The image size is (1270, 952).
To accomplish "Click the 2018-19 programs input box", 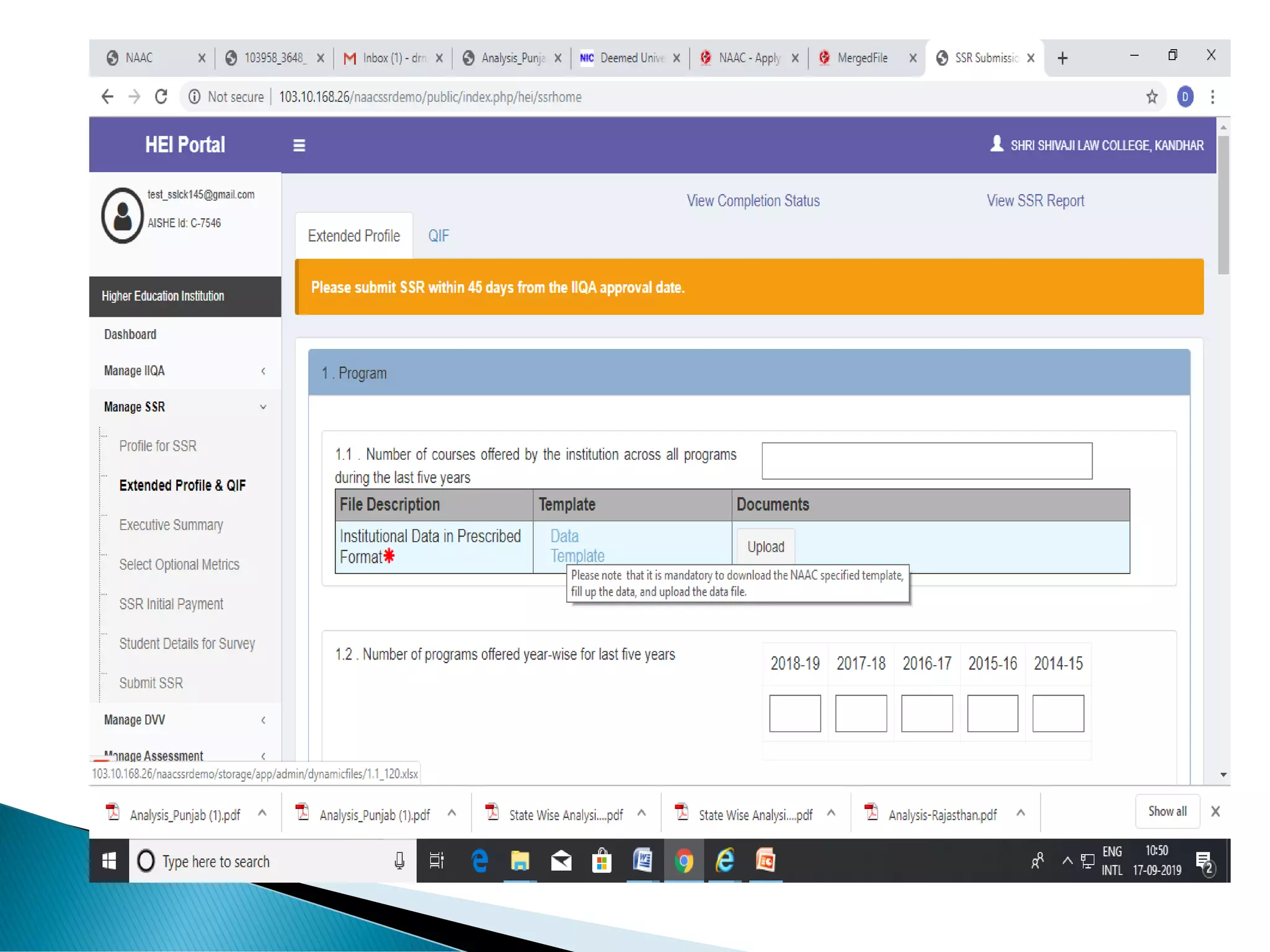I will click(794, 713).
